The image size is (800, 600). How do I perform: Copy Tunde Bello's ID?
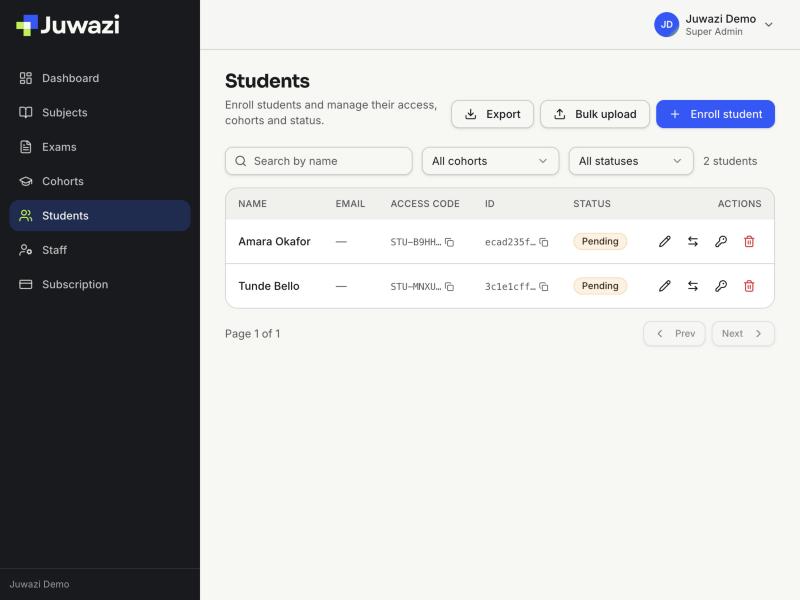coord(544,286)
